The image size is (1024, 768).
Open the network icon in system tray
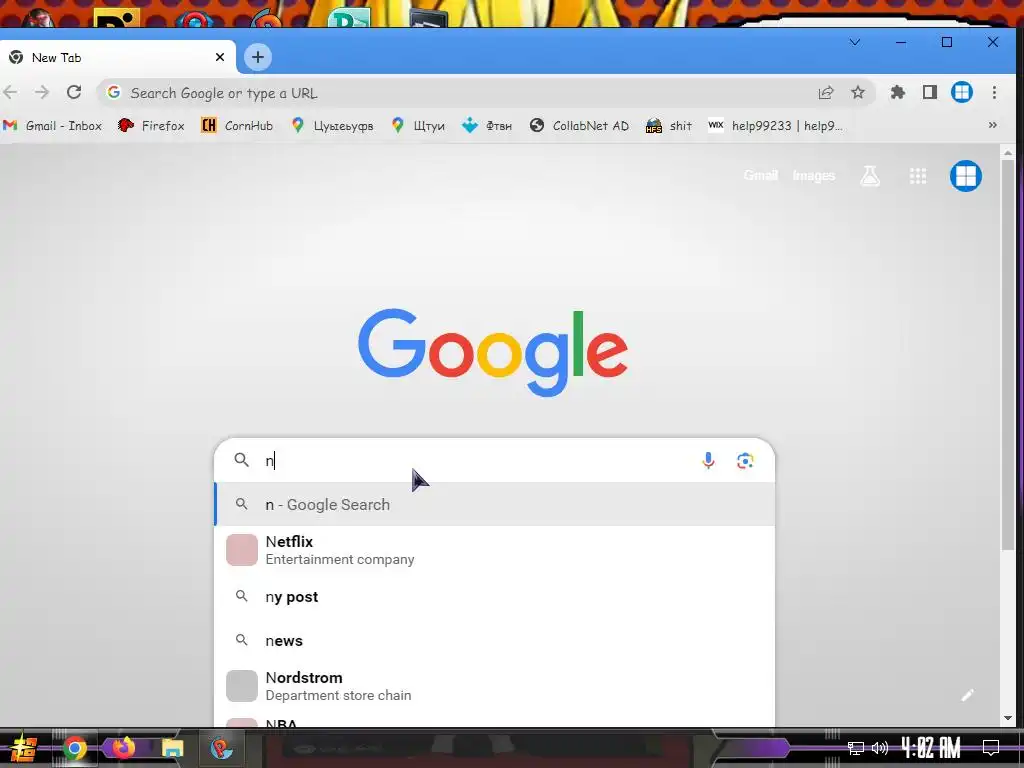coord(855,748)
